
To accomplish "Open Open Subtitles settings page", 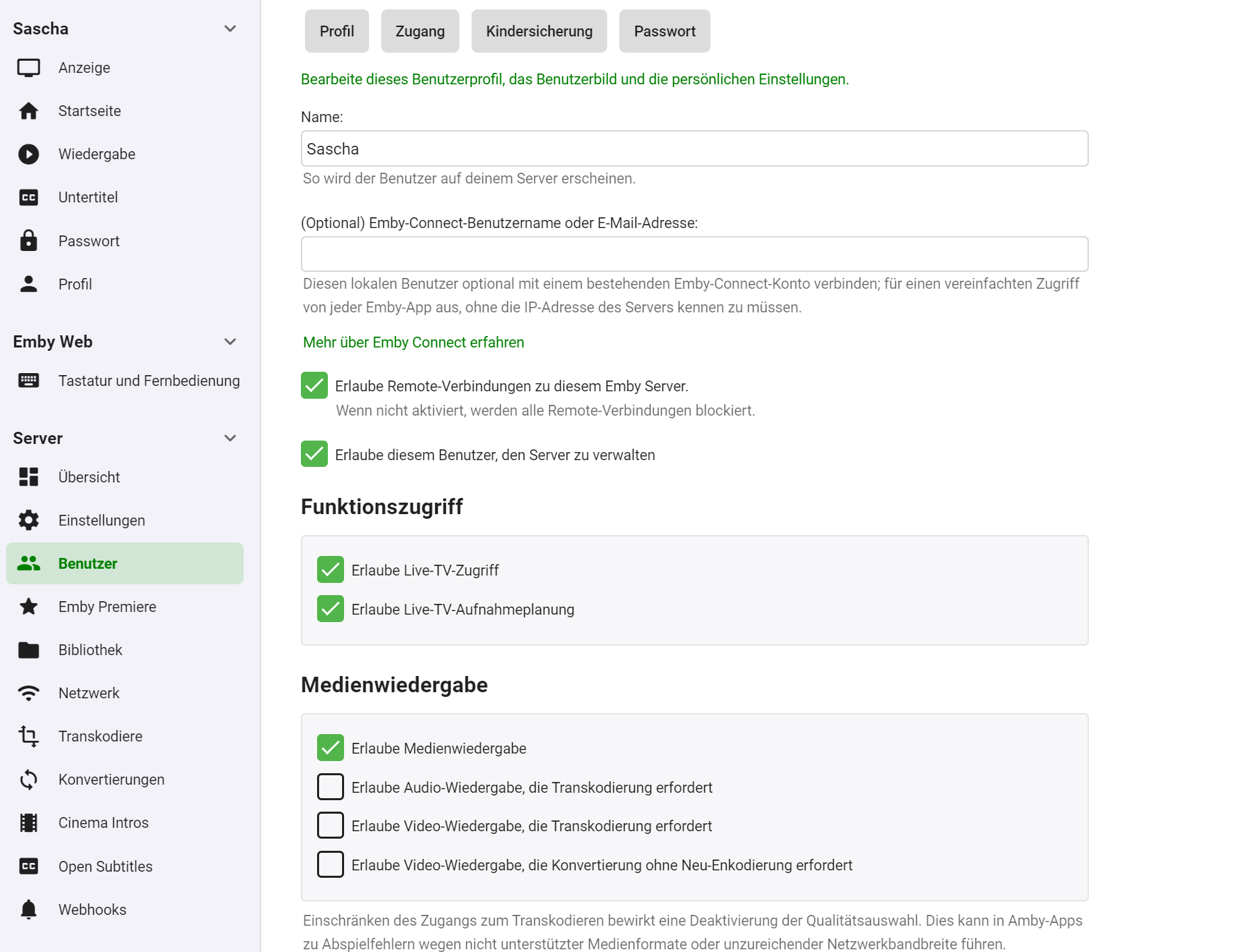I will click(x=125, y=866).
